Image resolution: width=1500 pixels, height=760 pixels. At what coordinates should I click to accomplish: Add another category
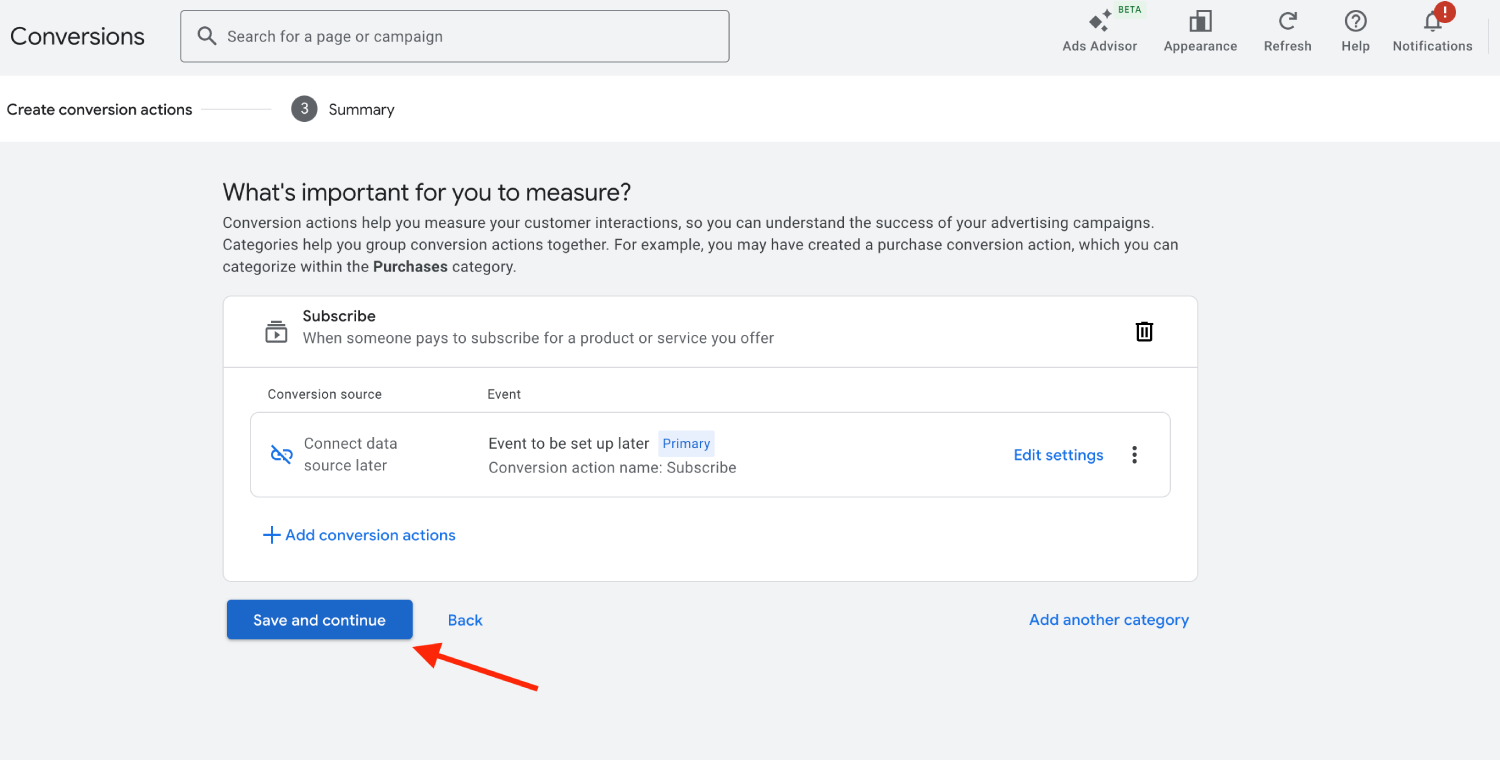click(x=1109, y=620)
